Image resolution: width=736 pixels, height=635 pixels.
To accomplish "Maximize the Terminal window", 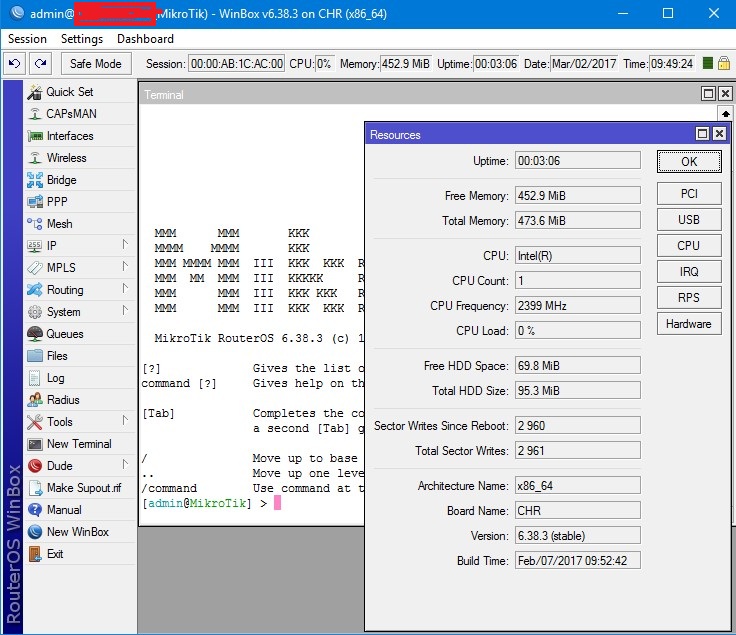I will 708,94.
